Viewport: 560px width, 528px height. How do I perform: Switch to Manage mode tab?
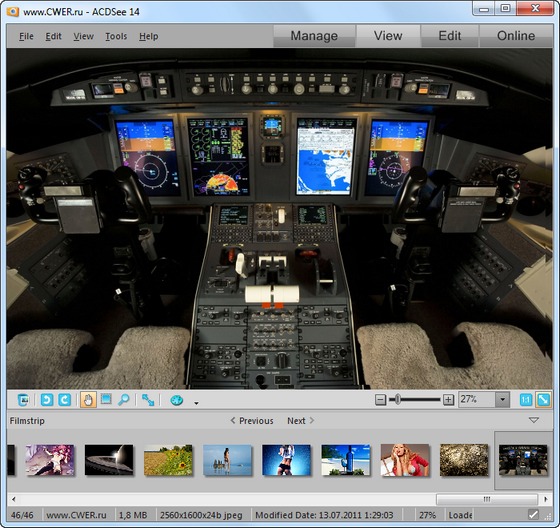coord(314,36)
